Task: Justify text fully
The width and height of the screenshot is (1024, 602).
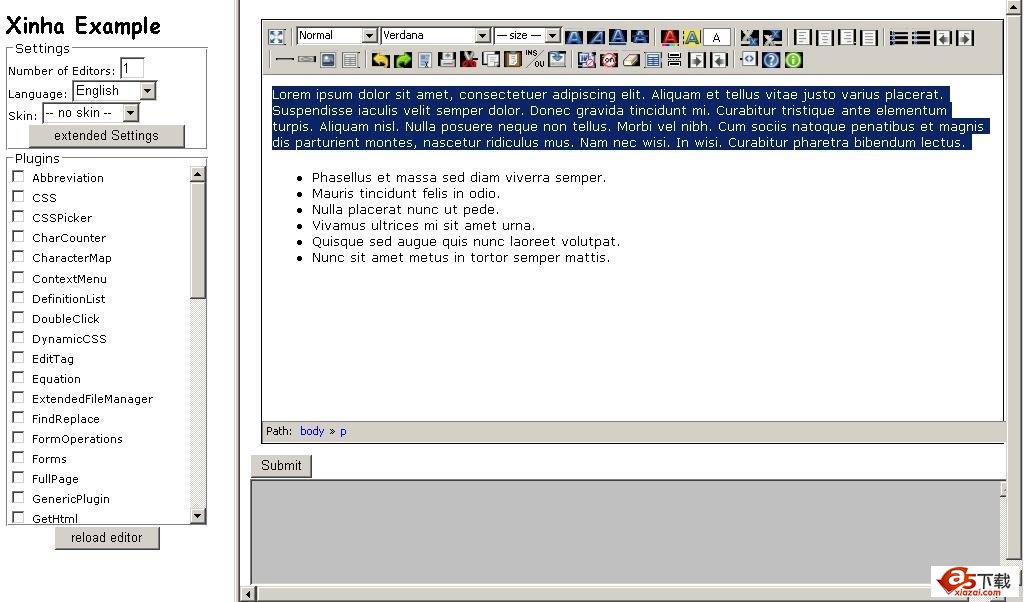Action: click(869, 37)
